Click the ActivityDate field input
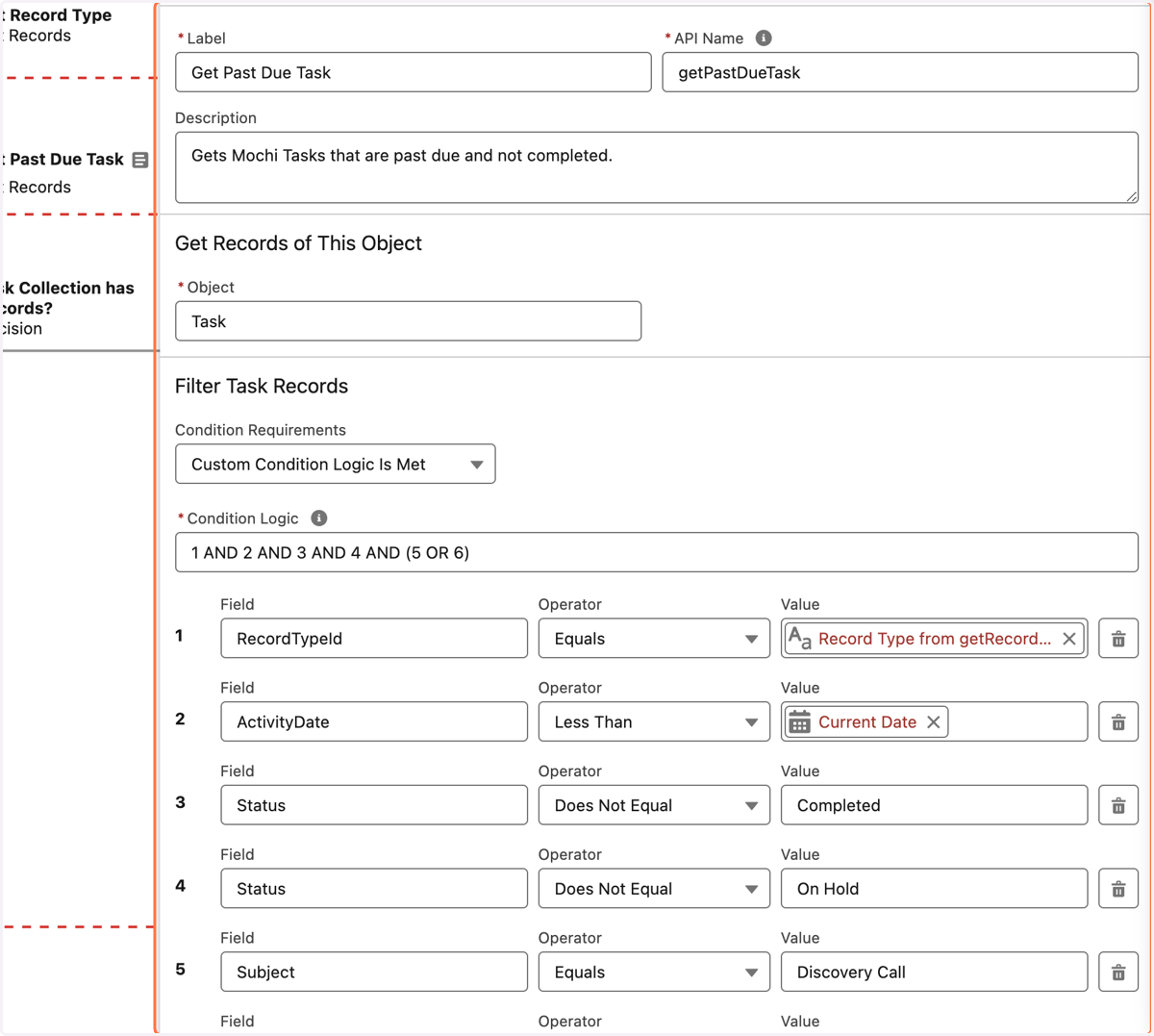 (374, 722)
